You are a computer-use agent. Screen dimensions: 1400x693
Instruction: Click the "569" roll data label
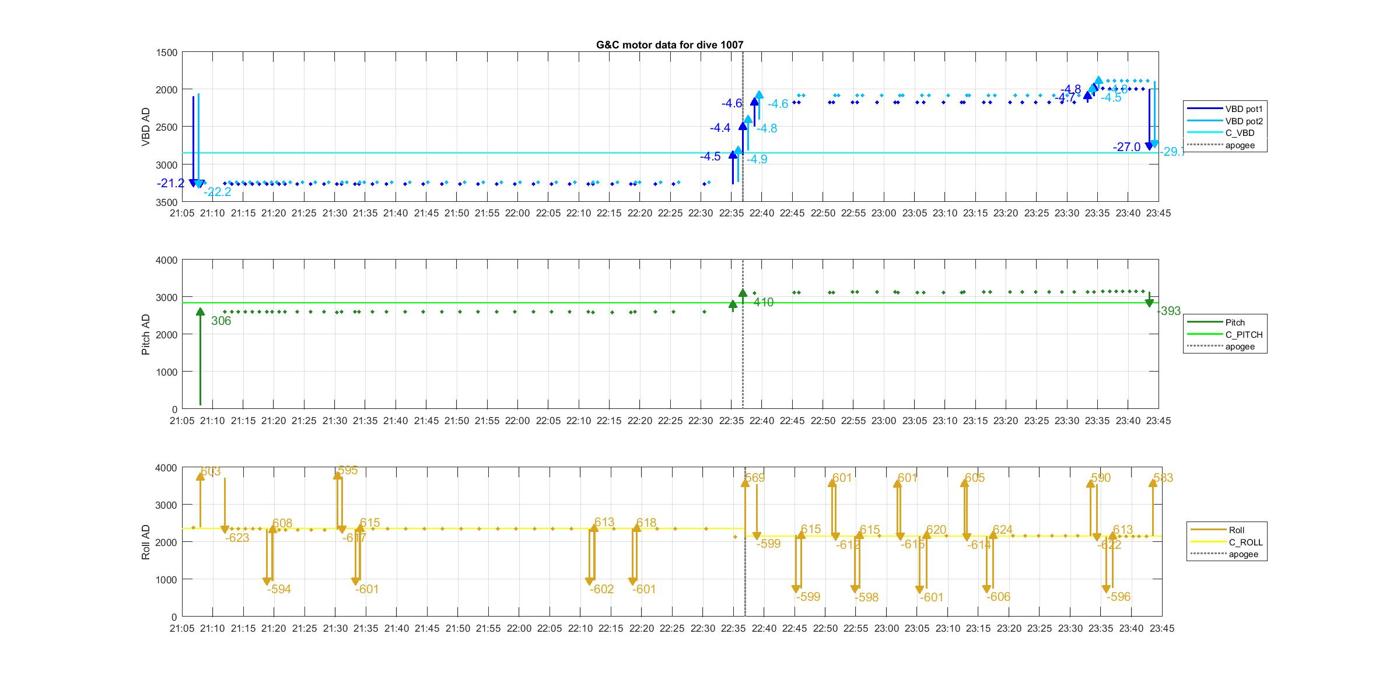click(x=755, y=478)
